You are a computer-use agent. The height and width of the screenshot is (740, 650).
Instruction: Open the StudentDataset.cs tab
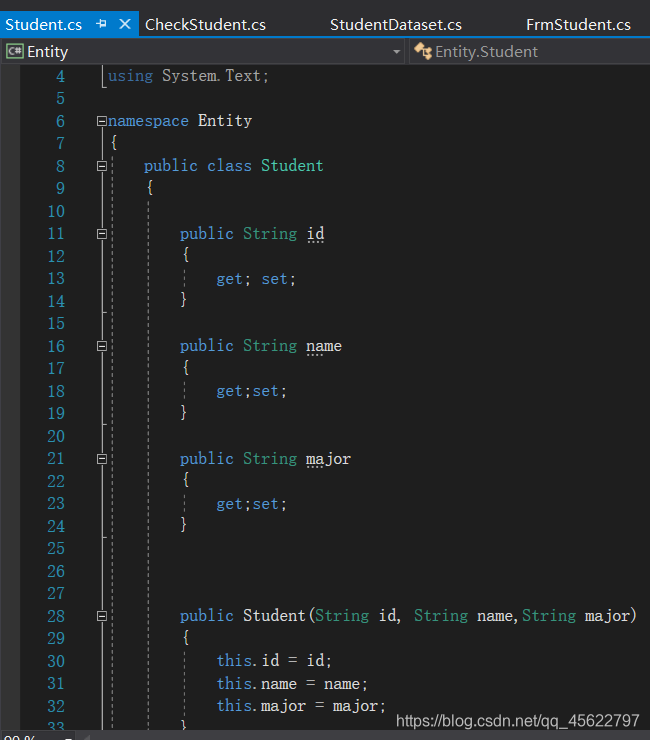pos(396,25)
